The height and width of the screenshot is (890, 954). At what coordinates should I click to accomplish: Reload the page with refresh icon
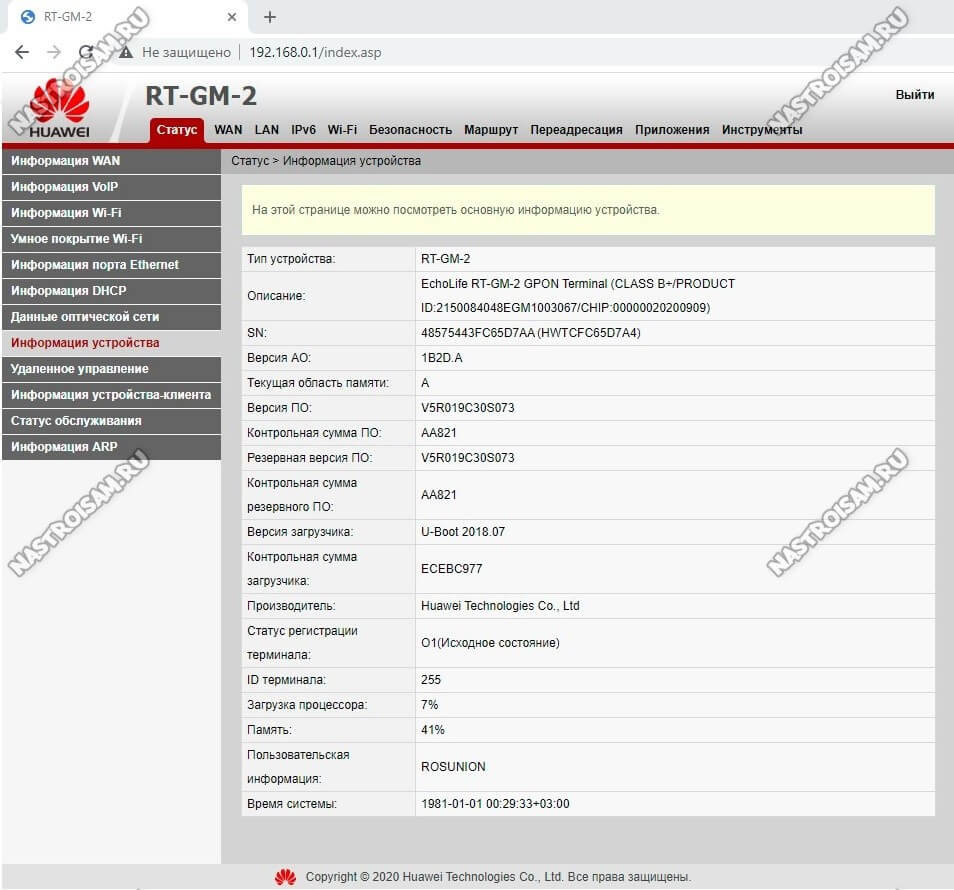click(x=86, y=52)
